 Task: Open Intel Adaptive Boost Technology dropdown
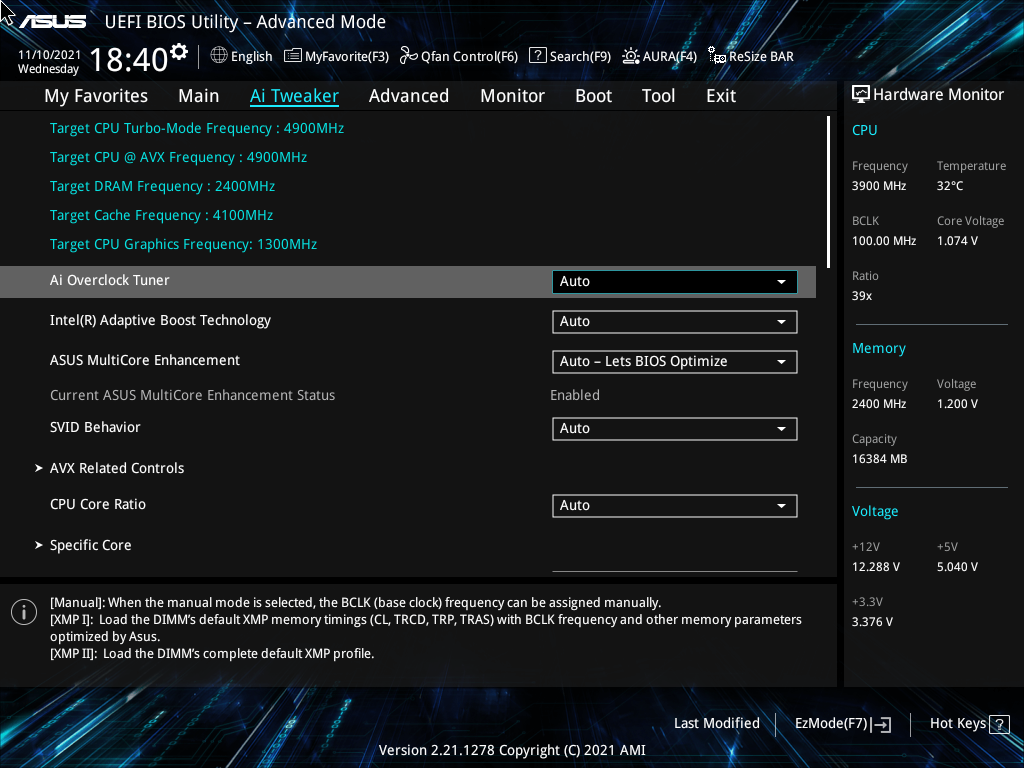coord(675,322)
